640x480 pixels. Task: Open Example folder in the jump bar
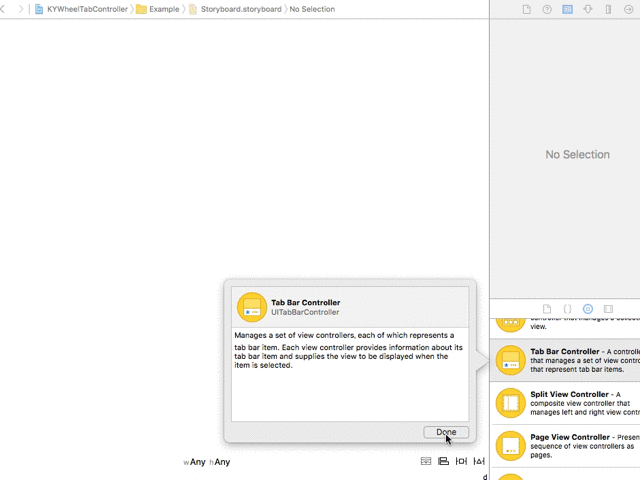click(158, 9)
